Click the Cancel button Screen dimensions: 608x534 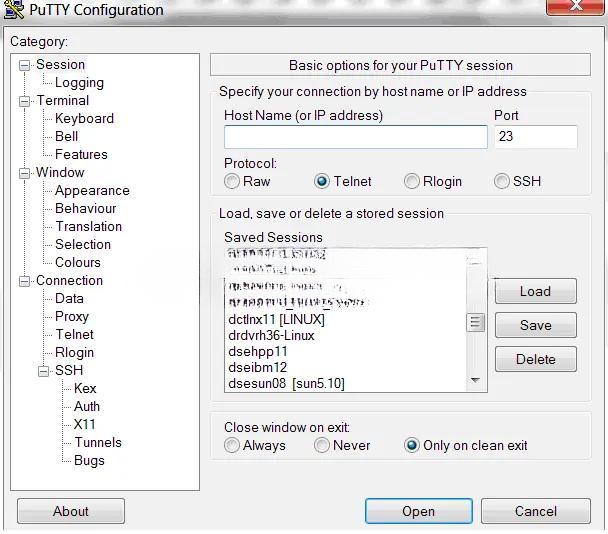(x=536, y=511)
